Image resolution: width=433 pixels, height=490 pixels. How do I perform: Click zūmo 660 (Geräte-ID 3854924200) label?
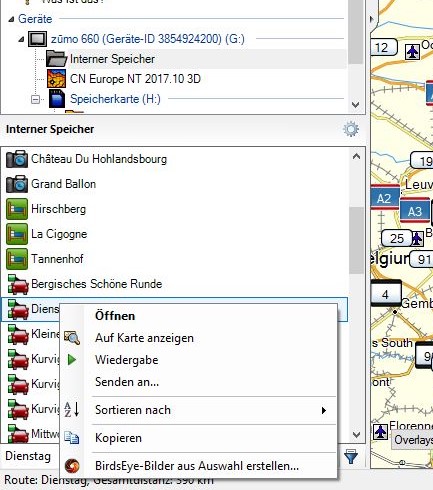pyautogui.click(x=148, y=39)
